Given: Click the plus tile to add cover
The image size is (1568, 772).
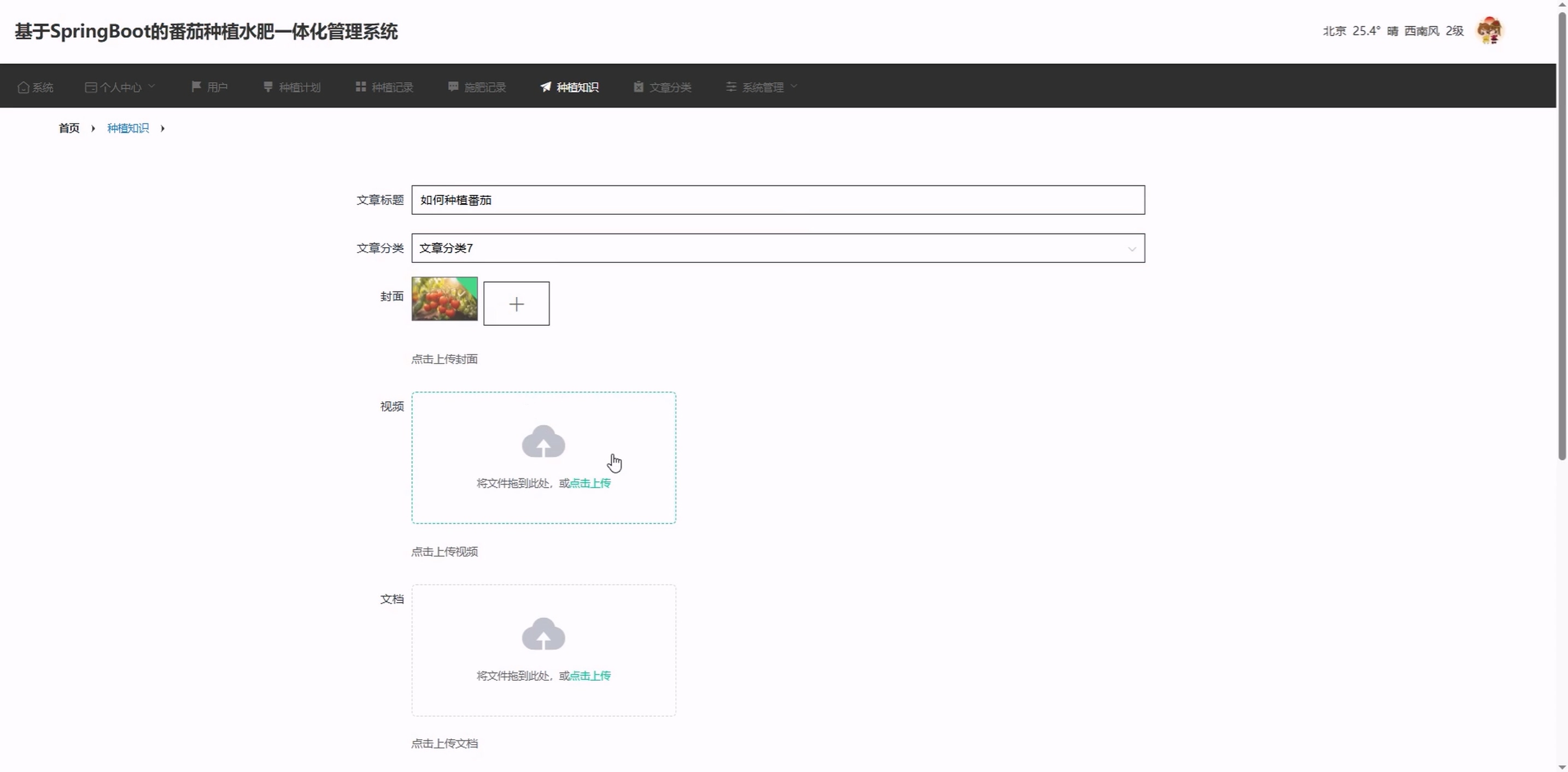Looking at the screenshot, I should click(516, 303).
